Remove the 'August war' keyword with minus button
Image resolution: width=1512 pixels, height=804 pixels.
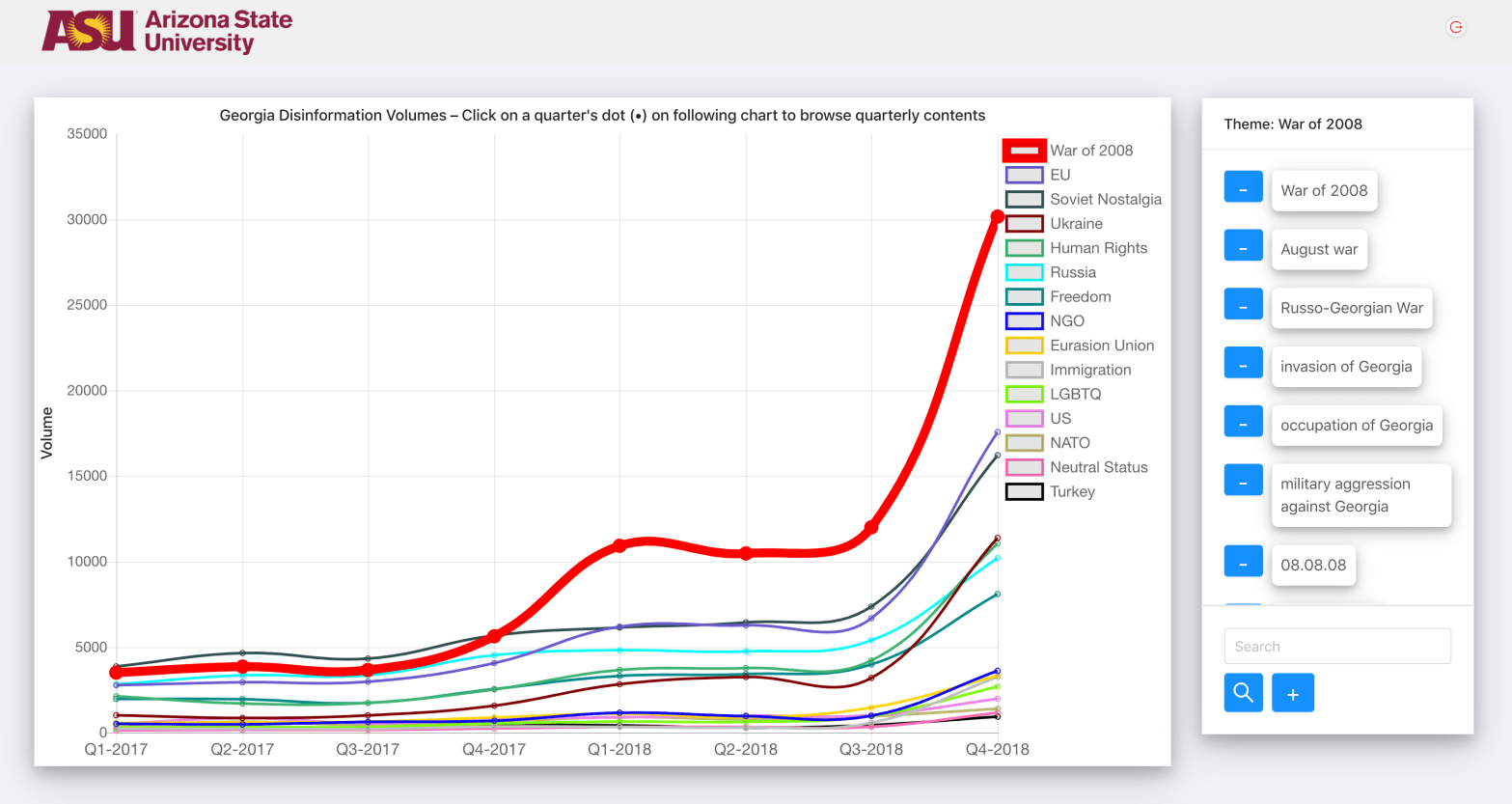(1243, 246)
